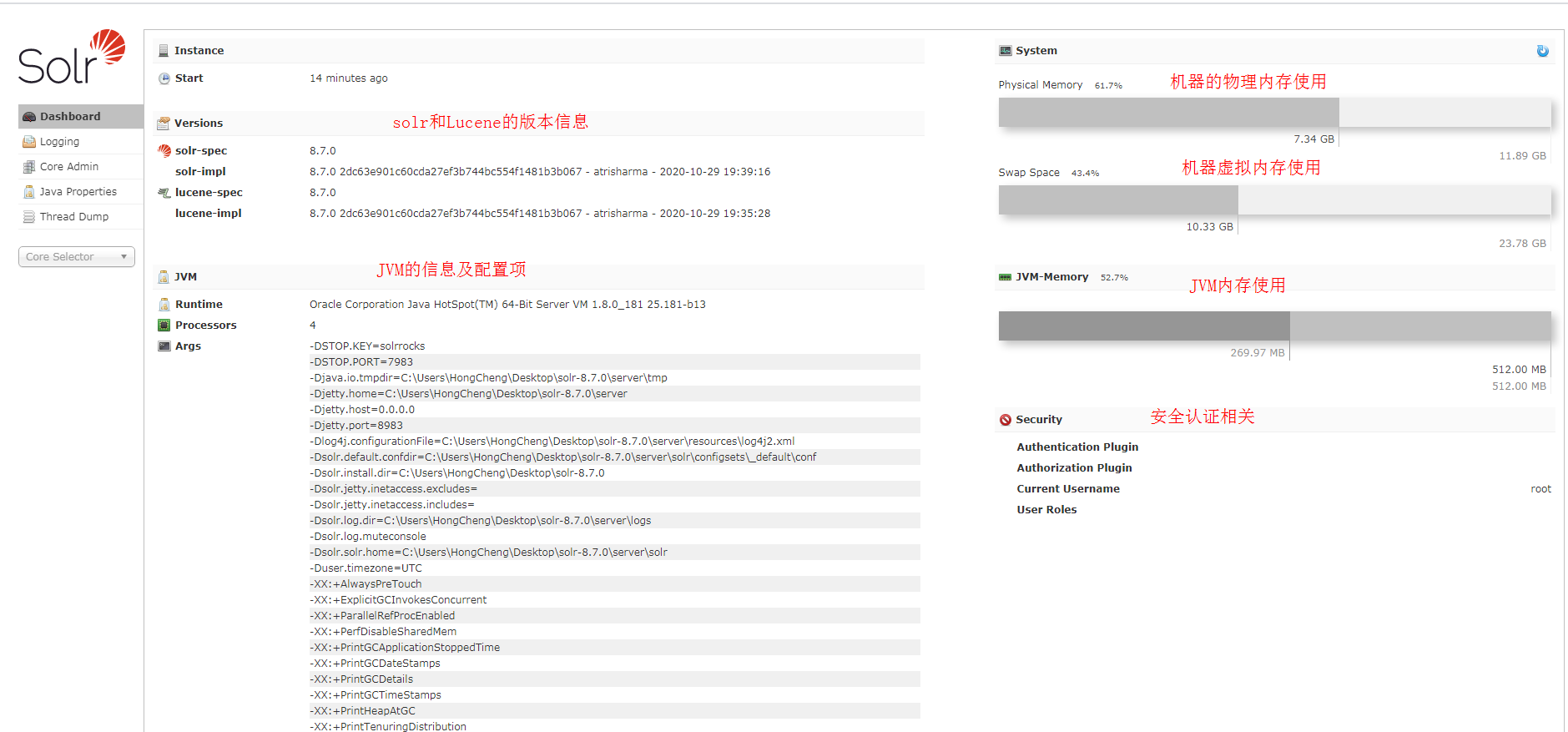Click the -XX:+PrintHeapAtGC argument
This screenshot has height=732, width=1568.
point(362,711)
